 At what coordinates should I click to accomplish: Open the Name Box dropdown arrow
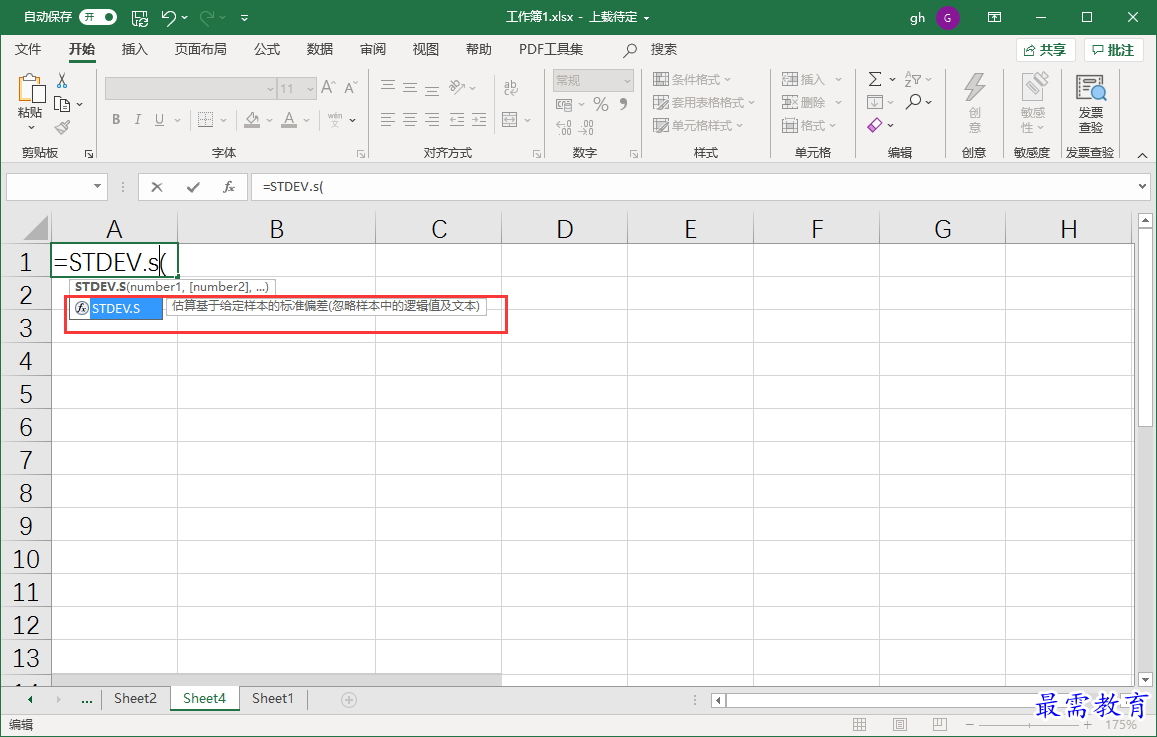pyautogui.click(x=97, y=187)
